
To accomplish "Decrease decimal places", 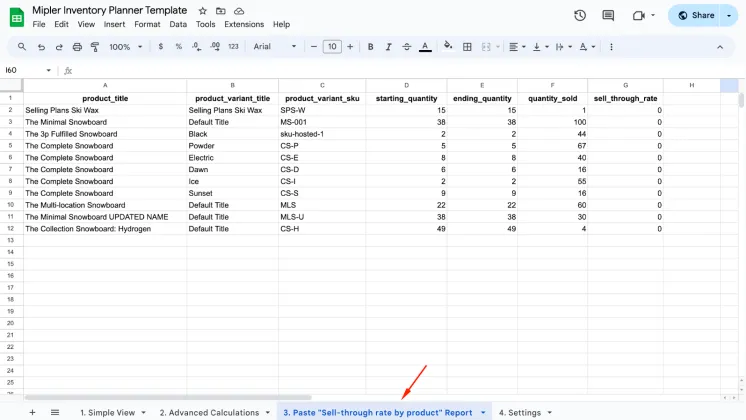I will tap(196, 47).
